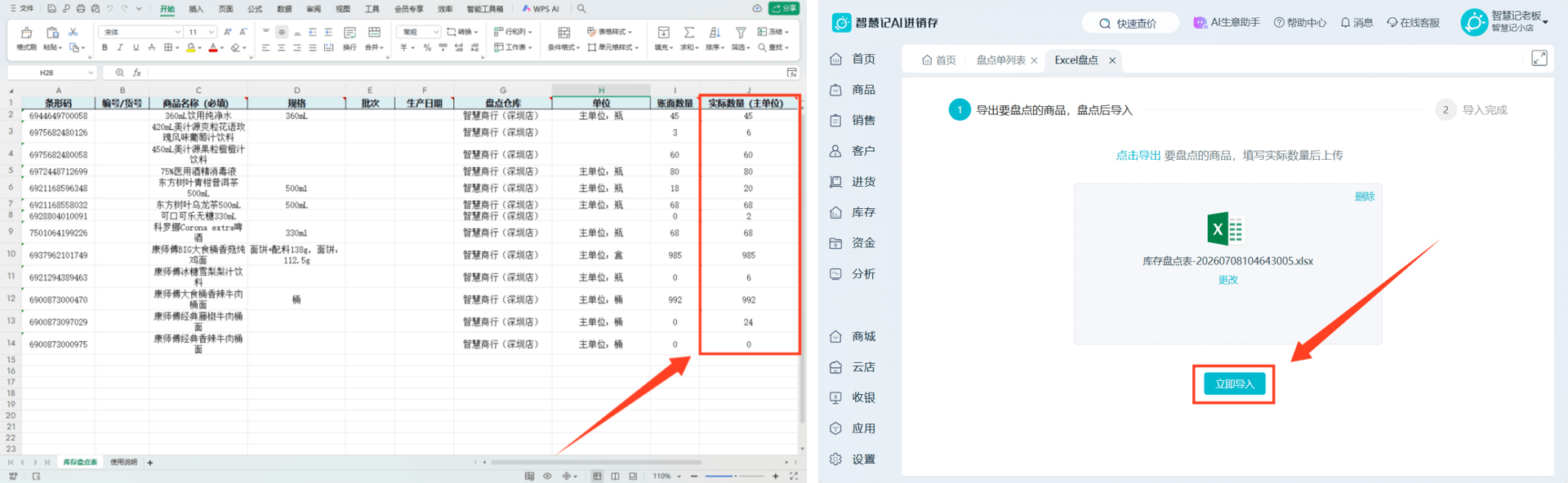Viewport: 1568px width, 483px height.
Task: Open 设置 in the 智慧记 sidebar
Action: tap(854, 459)
